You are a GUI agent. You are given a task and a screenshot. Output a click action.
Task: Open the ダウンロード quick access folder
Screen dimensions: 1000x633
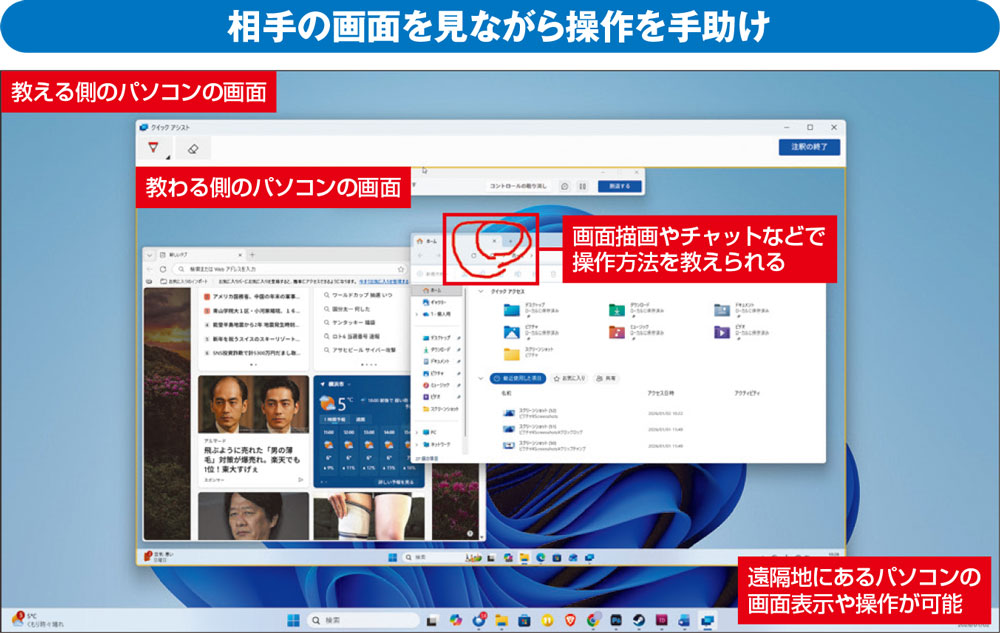(636, 309)
